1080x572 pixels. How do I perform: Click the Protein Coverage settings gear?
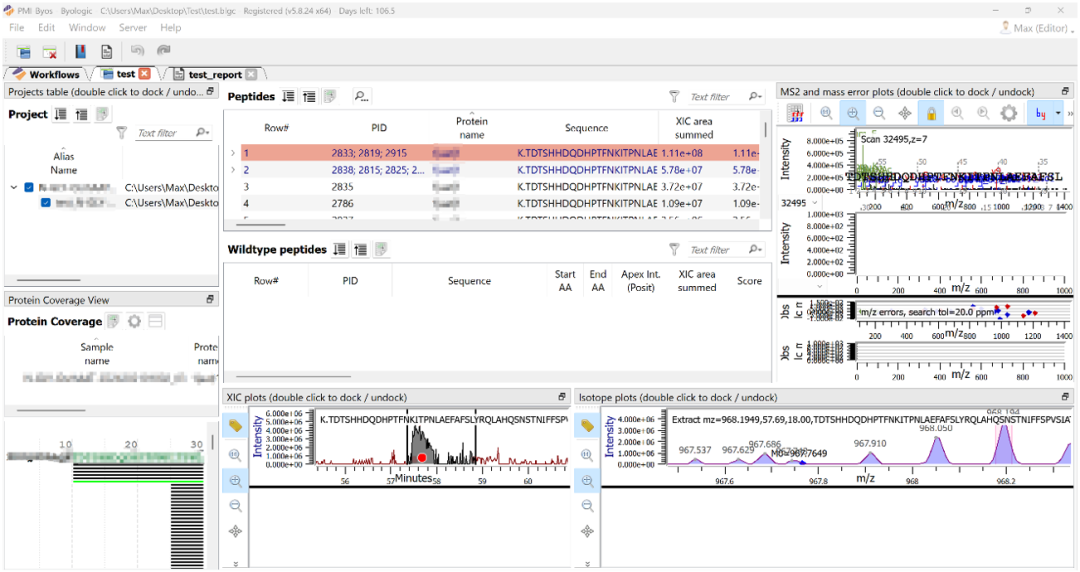(134, 321)
